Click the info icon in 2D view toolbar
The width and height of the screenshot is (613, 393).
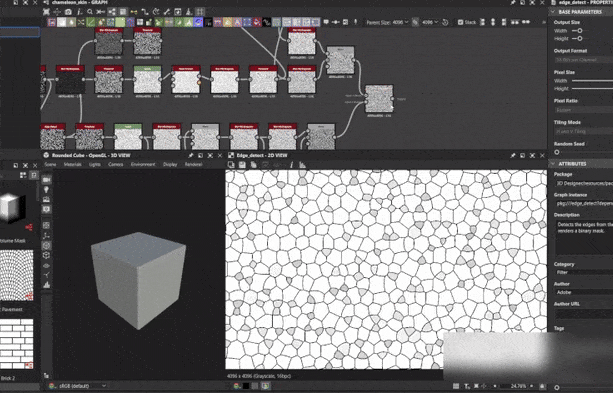[x=291, y=165]
